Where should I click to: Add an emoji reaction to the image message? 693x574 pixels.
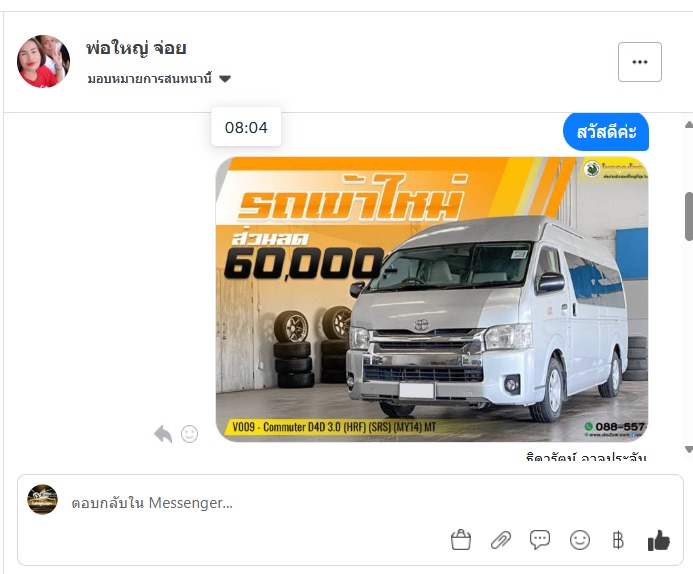click(x=189, y=434)
